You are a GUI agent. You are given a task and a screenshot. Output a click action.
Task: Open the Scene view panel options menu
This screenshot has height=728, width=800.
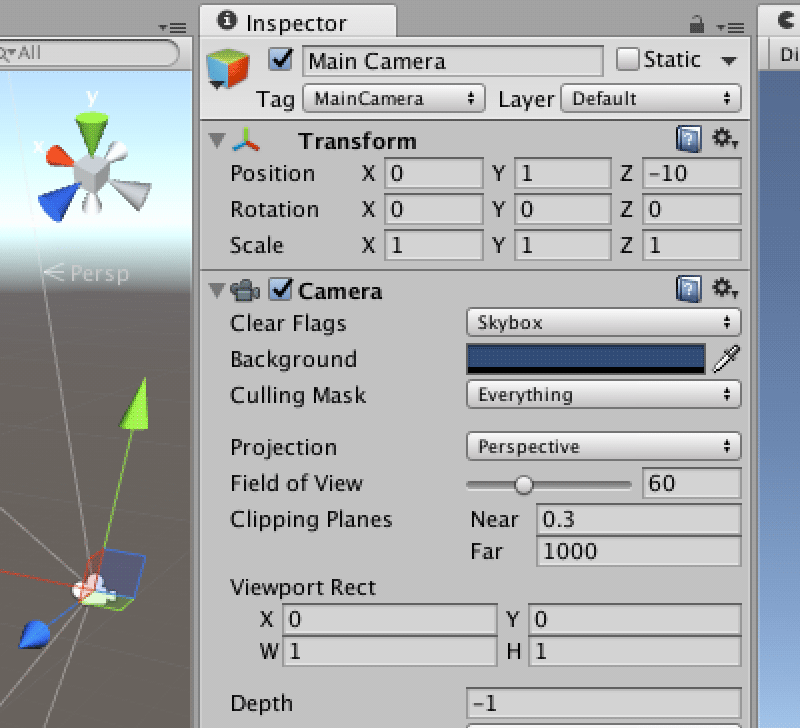[172, 27]
